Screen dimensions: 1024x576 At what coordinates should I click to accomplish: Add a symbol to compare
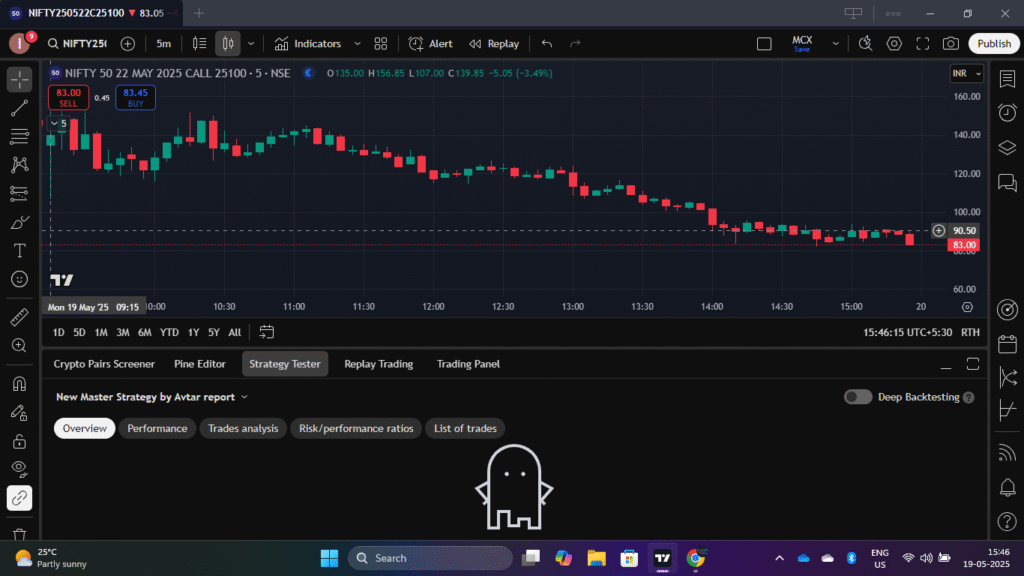[x=128, y=44]
